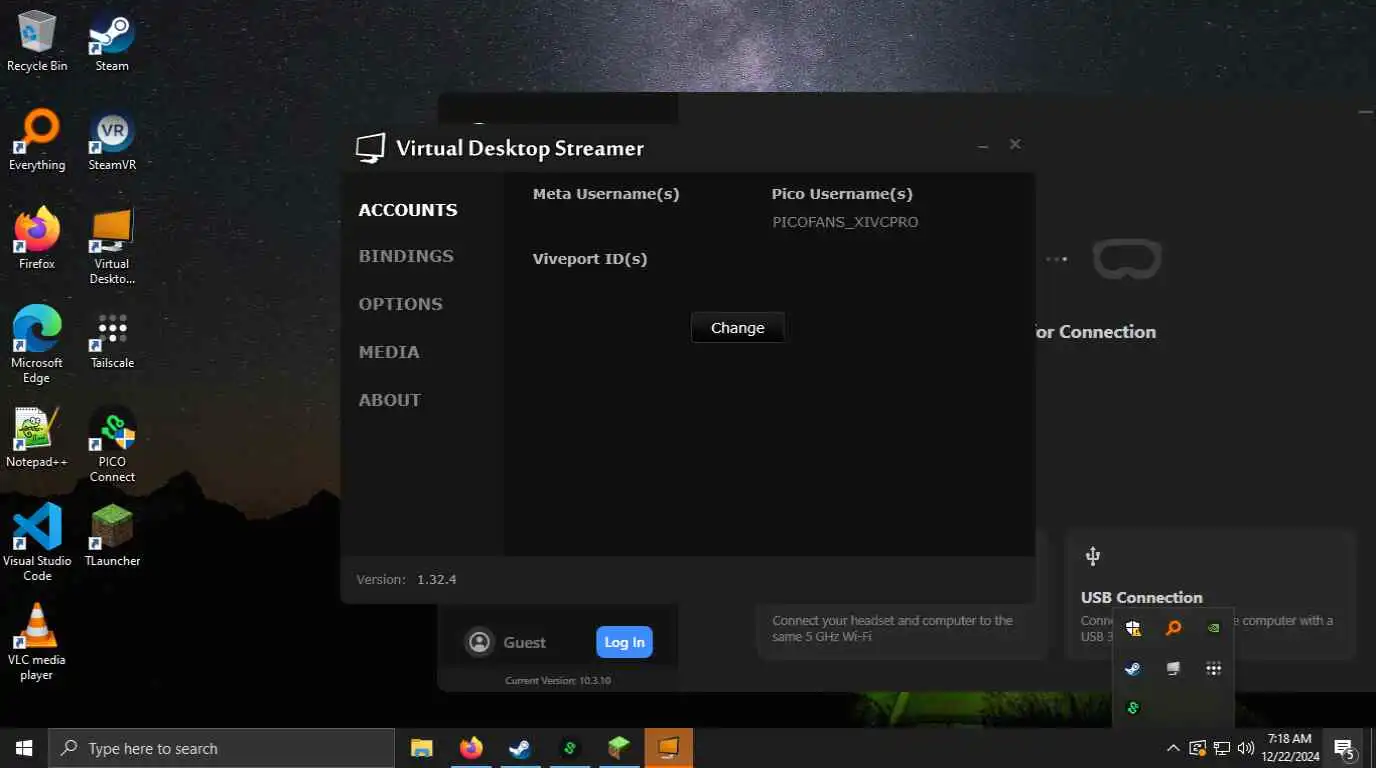Click the Guest label in PICO Connect
1376x768 pixels.
click(524, 643)
